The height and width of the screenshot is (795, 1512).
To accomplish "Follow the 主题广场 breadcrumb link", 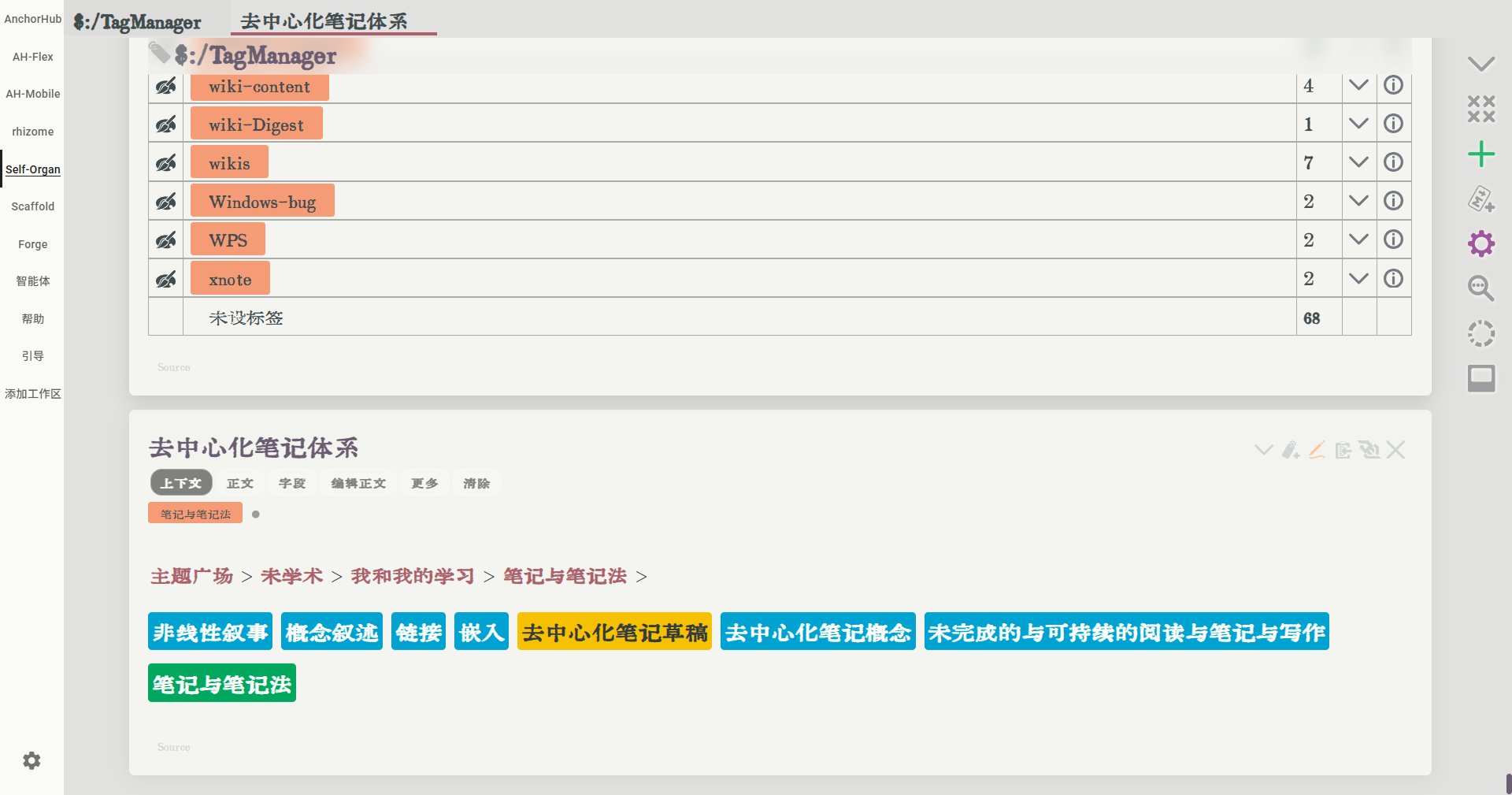I will coord(191,576).
